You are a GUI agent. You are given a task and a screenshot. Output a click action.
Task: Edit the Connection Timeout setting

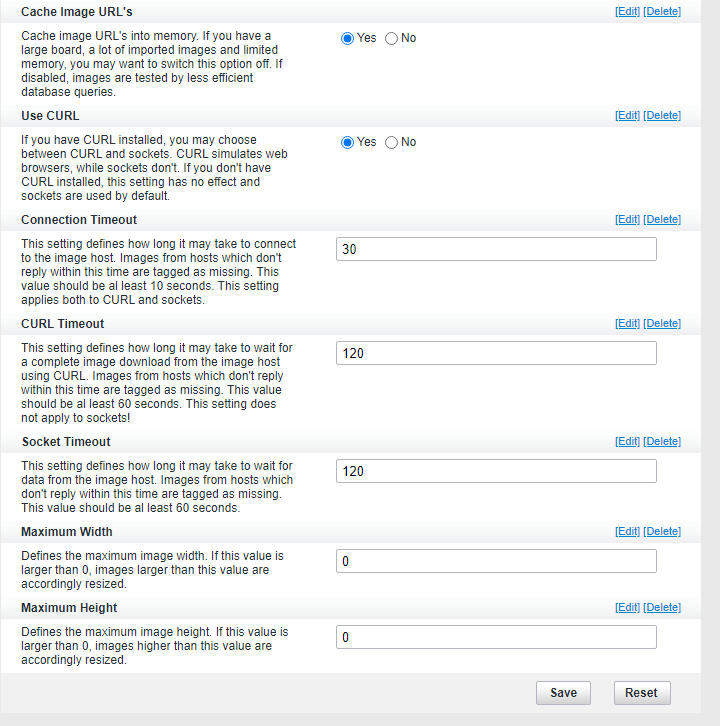[627, 219]
